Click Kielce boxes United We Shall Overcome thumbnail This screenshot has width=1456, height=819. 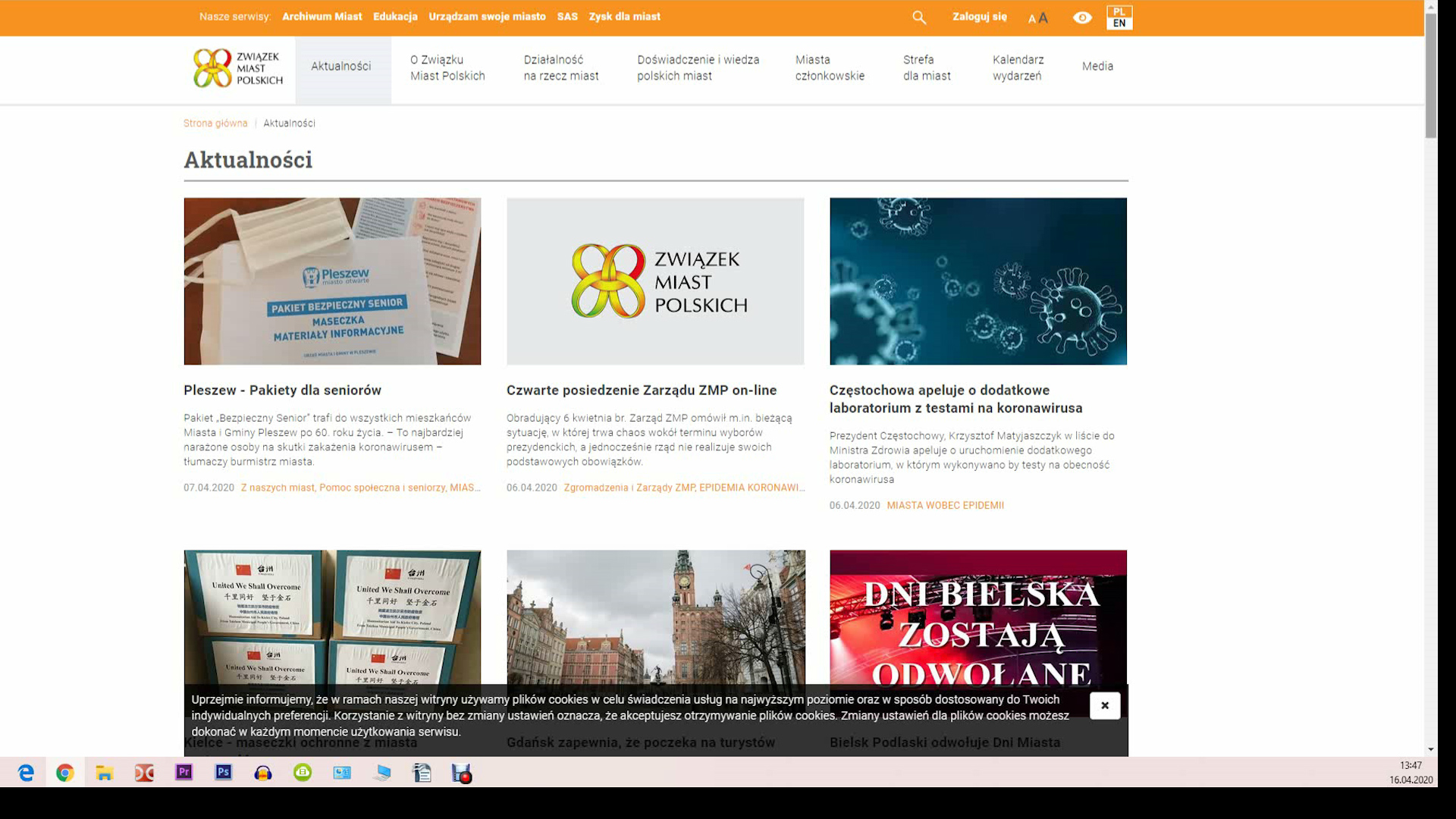332,618
